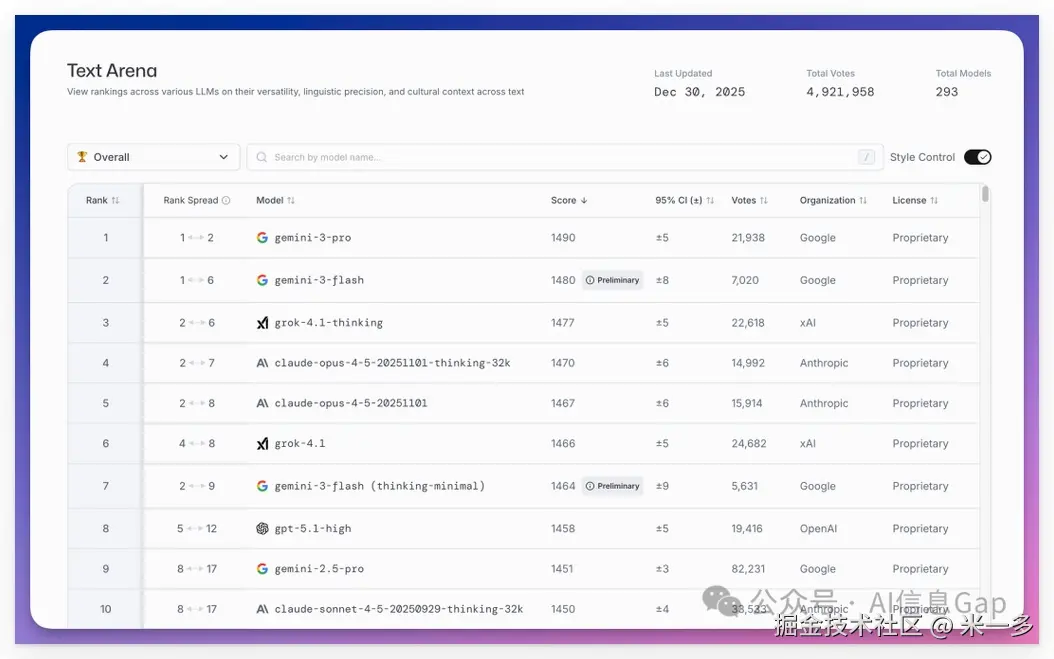Open the gpt-5.1-high model link
The image size is (1054, 659).
(x=313, y=529)
